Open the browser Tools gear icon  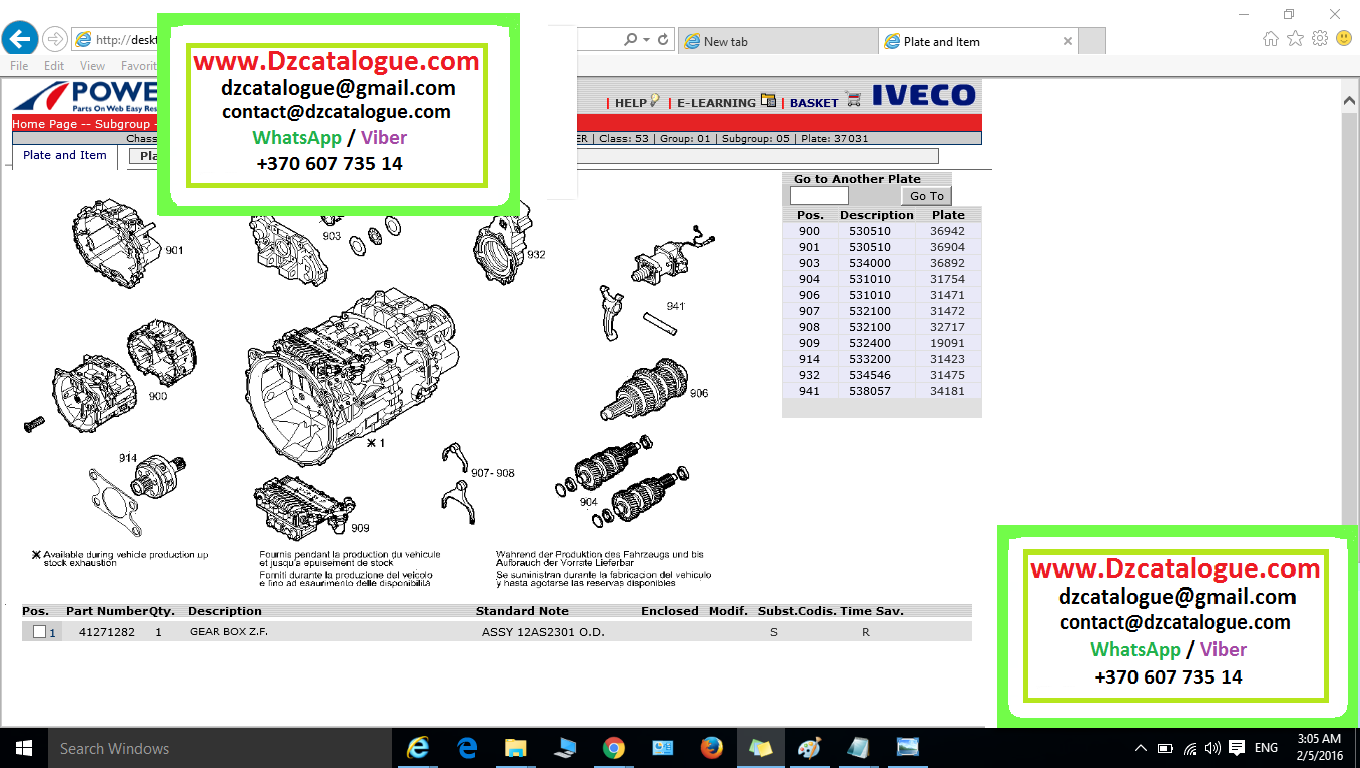[x=1319, y=39]
